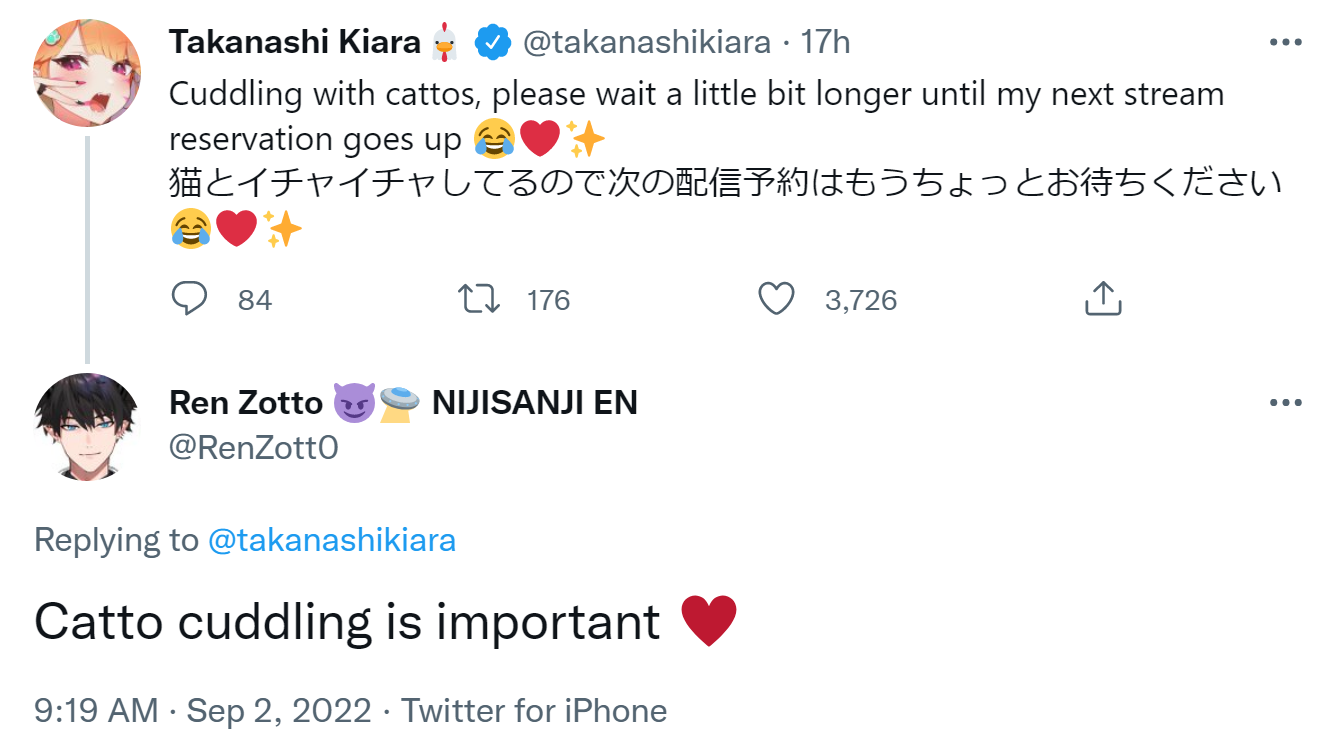Open the tweet via its 17h timestamp
Image resolution: width=1335 pixels, height=754 pixels.
826,42
